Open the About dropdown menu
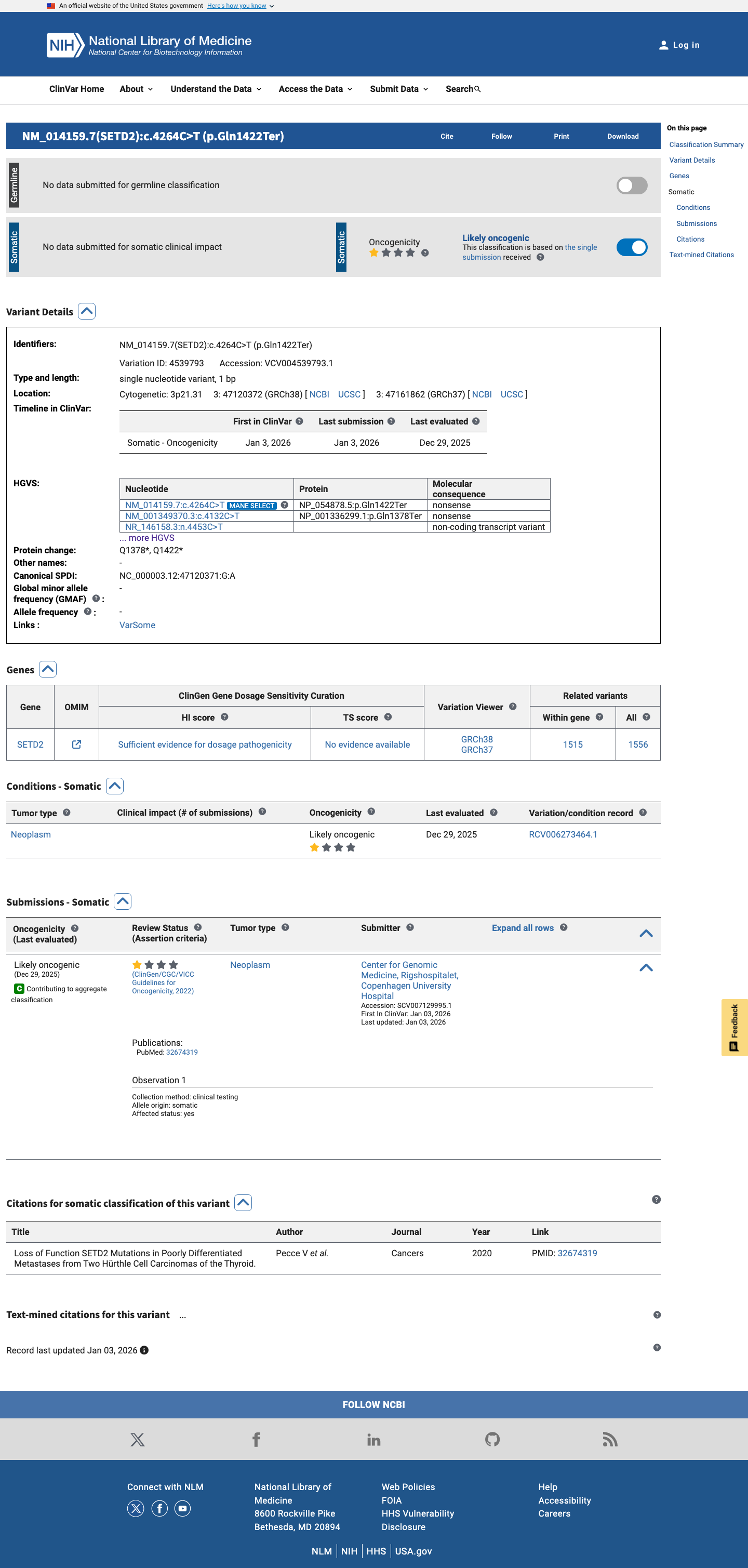The width and height of the screenshot is (748, 1568). (136, 89)
